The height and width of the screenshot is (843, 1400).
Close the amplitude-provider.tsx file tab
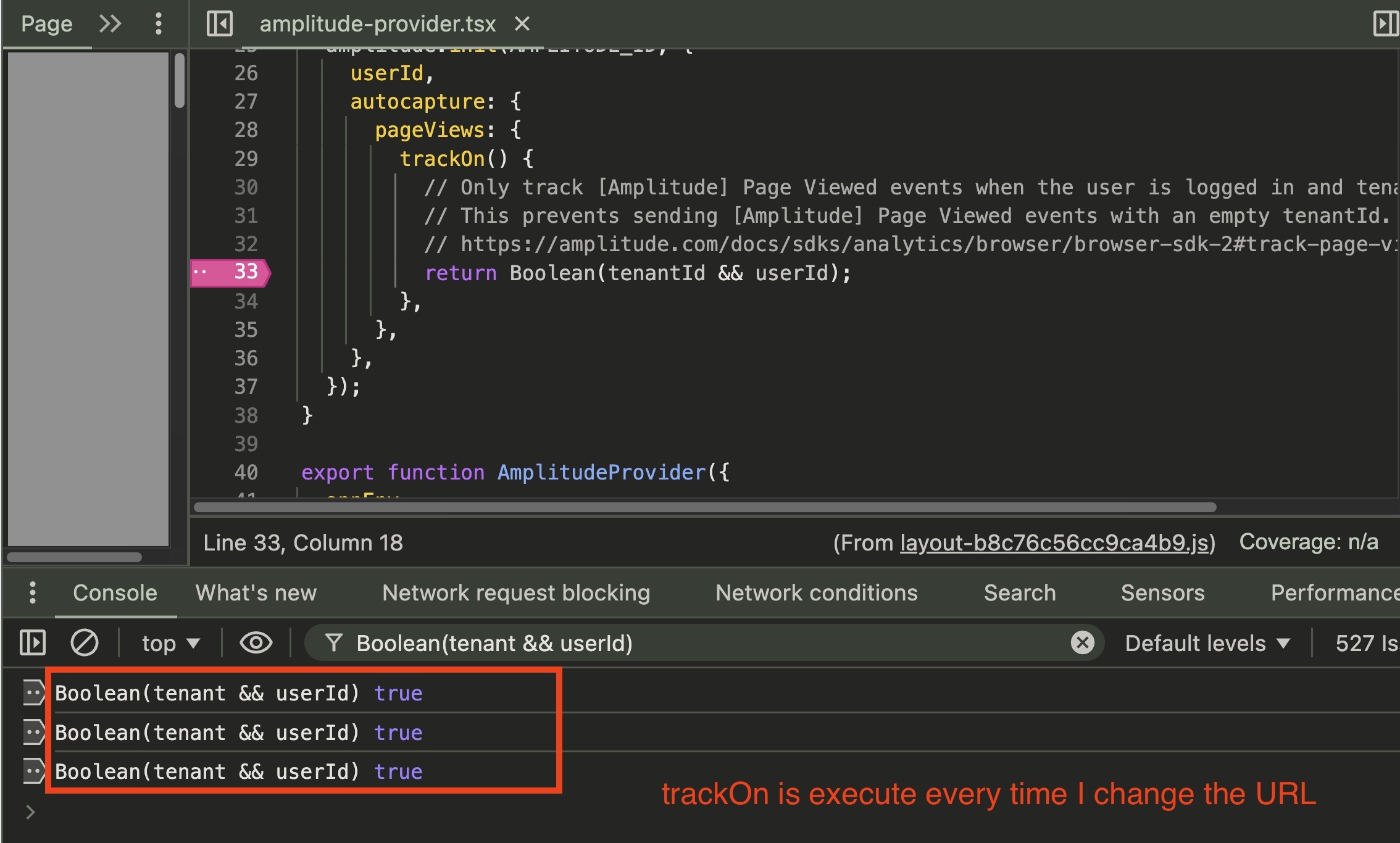[522, 24]
